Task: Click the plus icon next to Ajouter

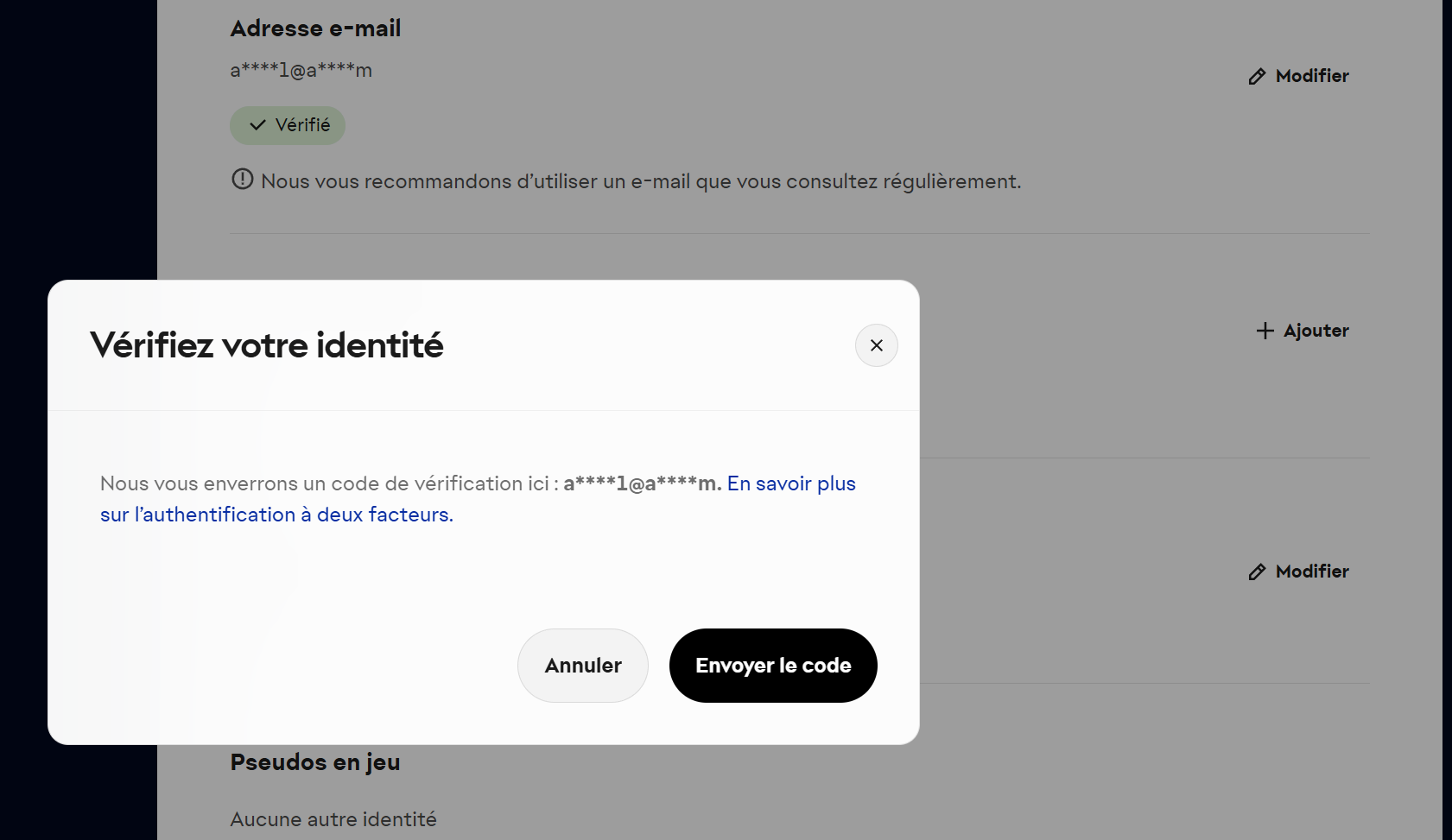Action: click(x=1265, y=331)
